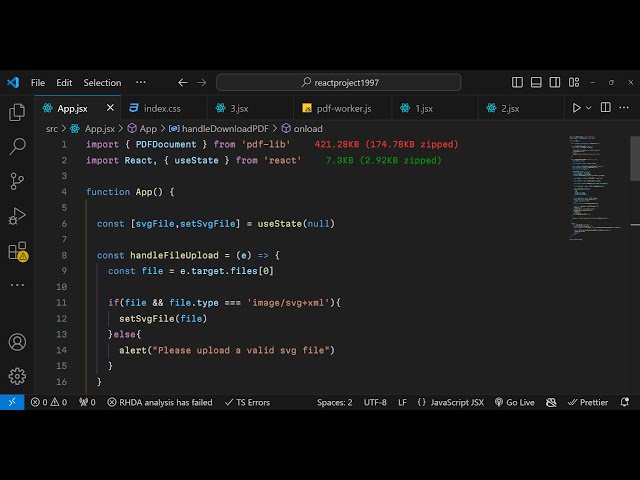Click the reactproject1997 command center search box
Screen dimensions: 640x480
pos(340,83)
